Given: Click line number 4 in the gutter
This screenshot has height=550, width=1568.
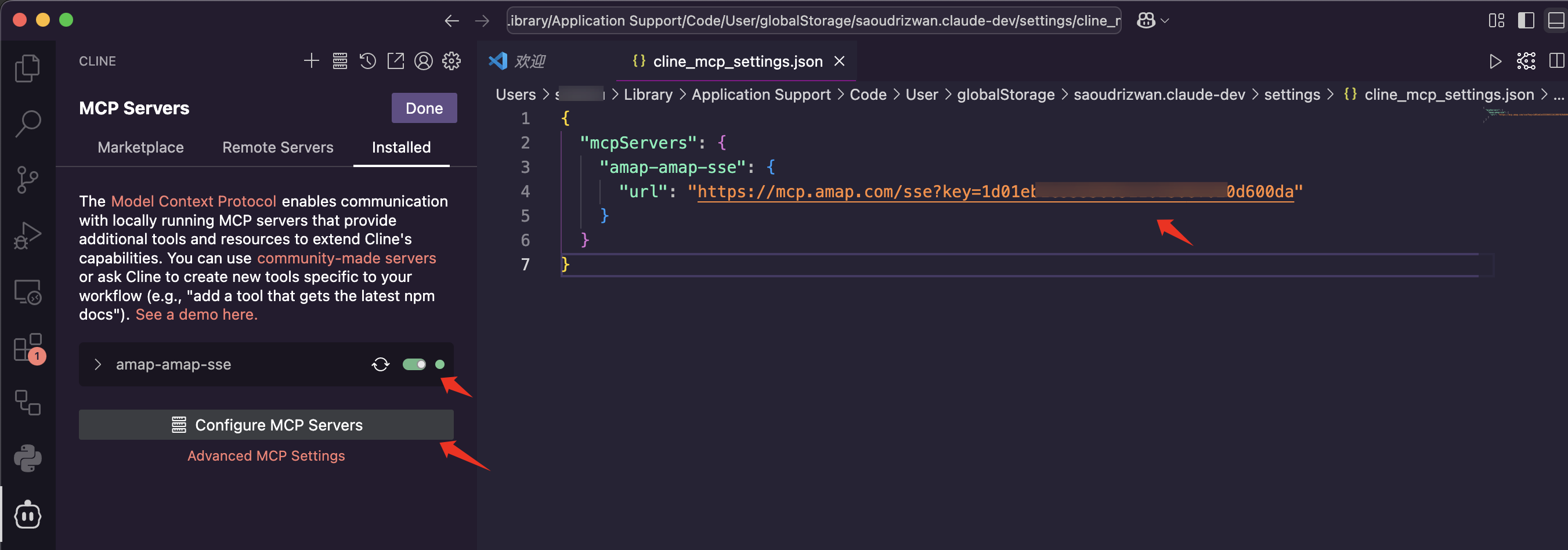Looking at the screenshot, I should pyautogui.click(x=525, y=191).
